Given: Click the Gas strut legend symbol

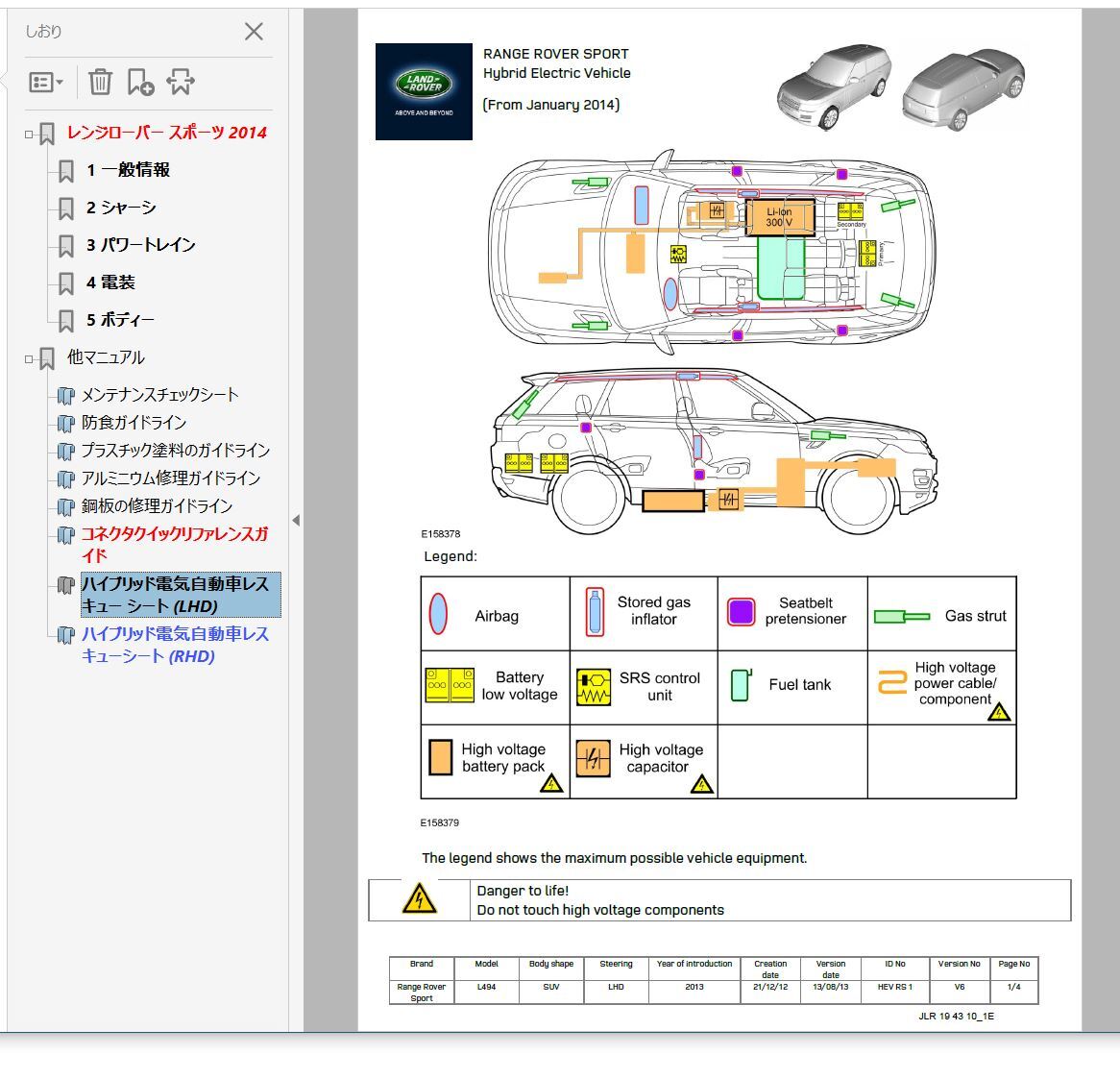Looking at the screenshot, I should pos(902,616).
